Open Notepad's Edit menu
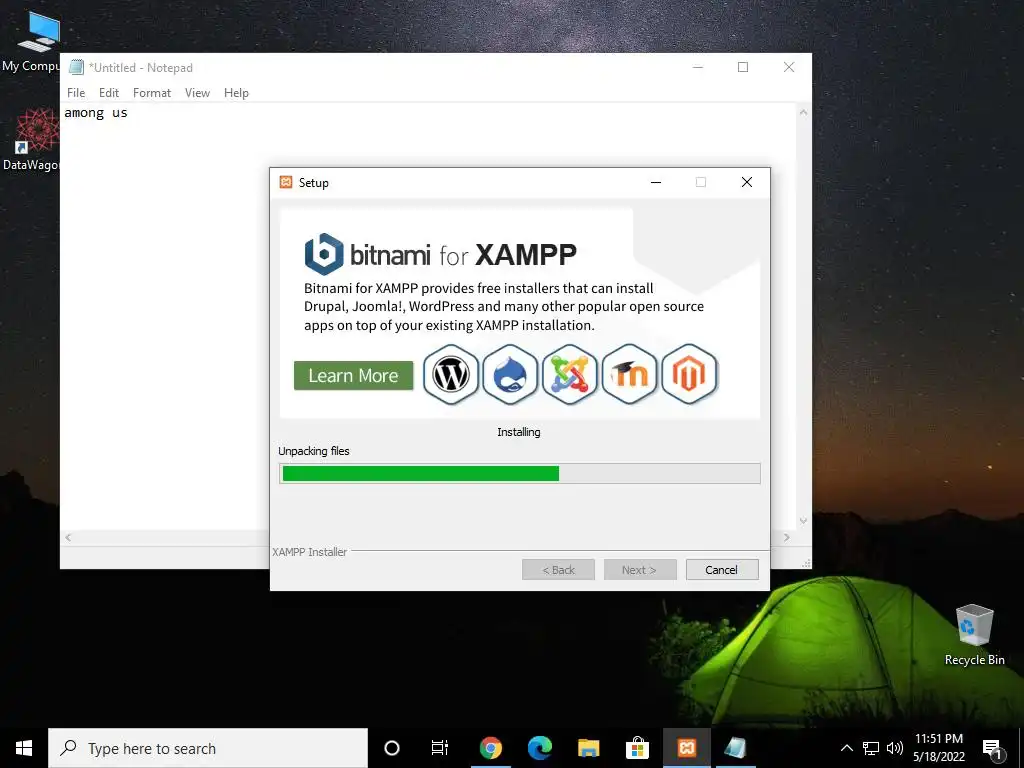The width and height of the screenshot is (1024, 768). pyautogui.click(x=108, y=93)
